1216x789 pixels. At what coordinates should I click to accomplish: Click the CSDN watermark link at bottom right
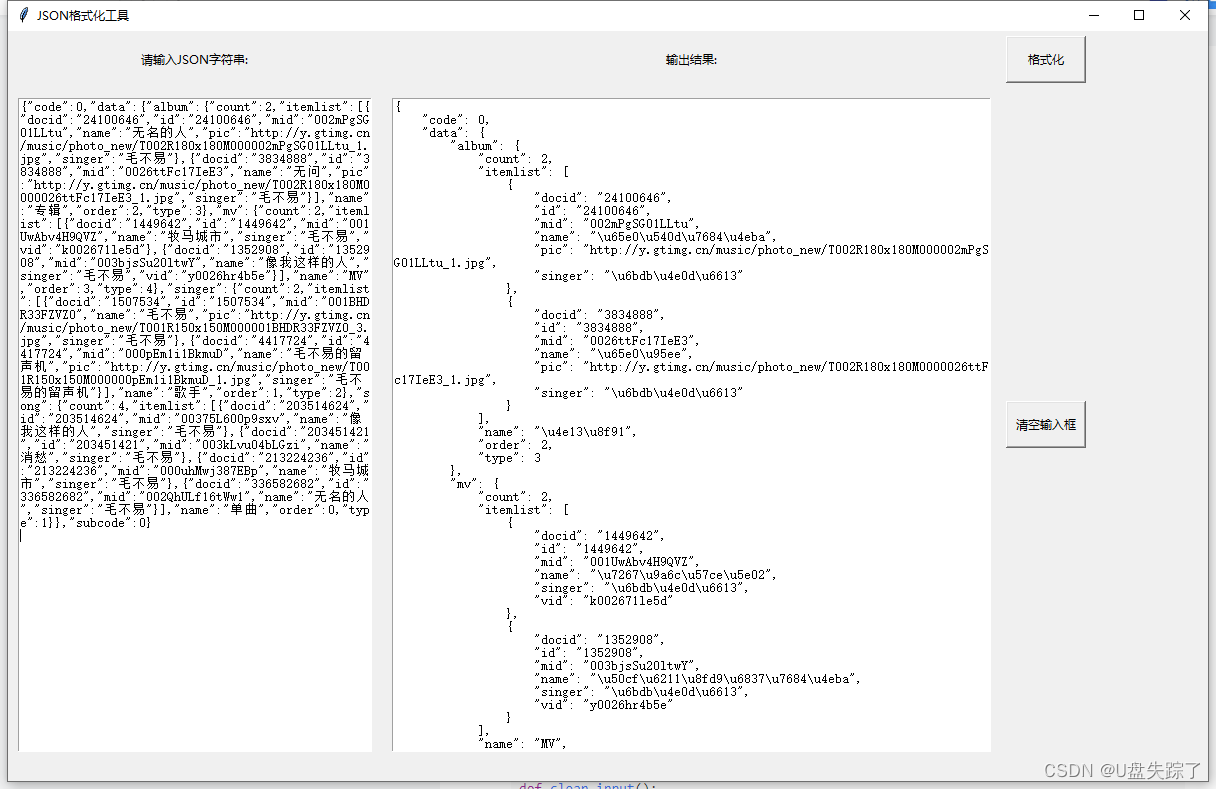click(1125, 770)
